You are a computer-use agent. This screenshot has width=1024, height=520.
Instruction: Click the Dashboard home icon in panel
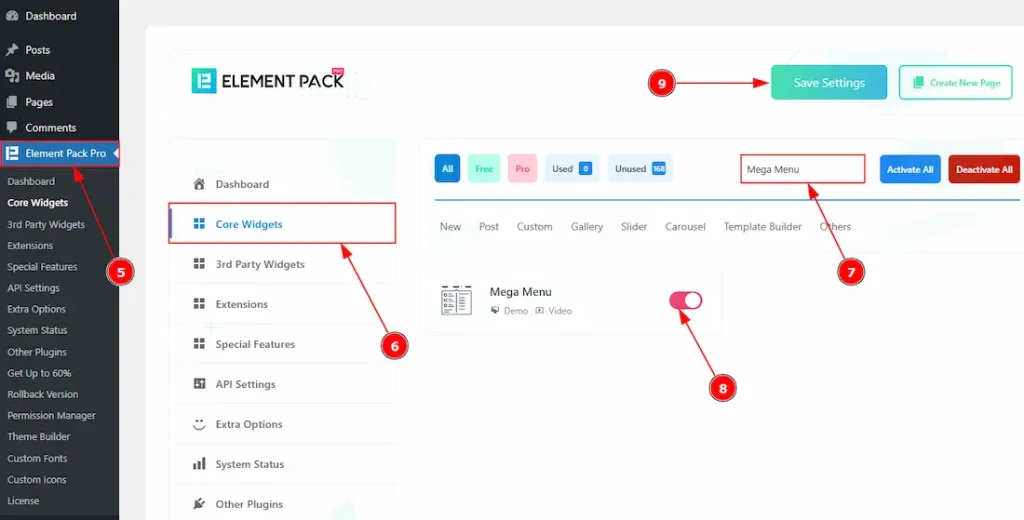click(x=198, y=184)
